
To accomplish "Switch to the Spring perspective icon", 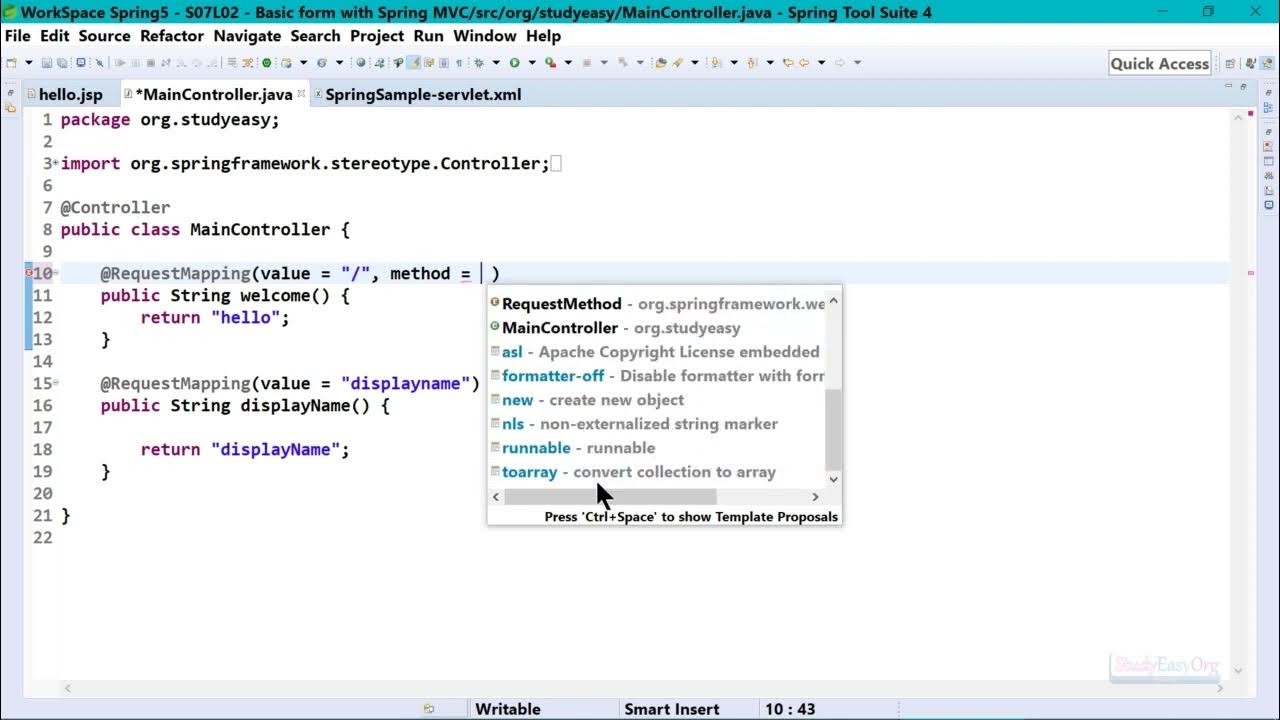I will click(1266, 63).
